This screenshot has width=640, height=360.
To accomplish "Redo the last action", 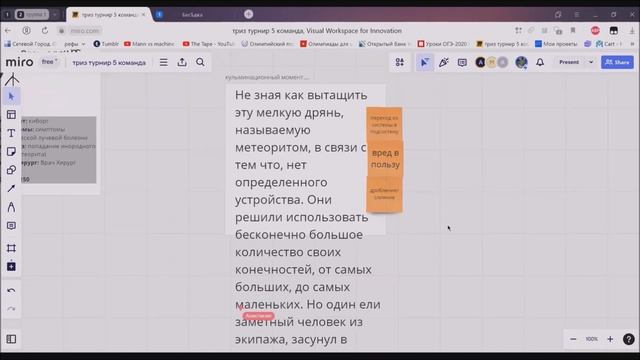I will coord(11,309).
